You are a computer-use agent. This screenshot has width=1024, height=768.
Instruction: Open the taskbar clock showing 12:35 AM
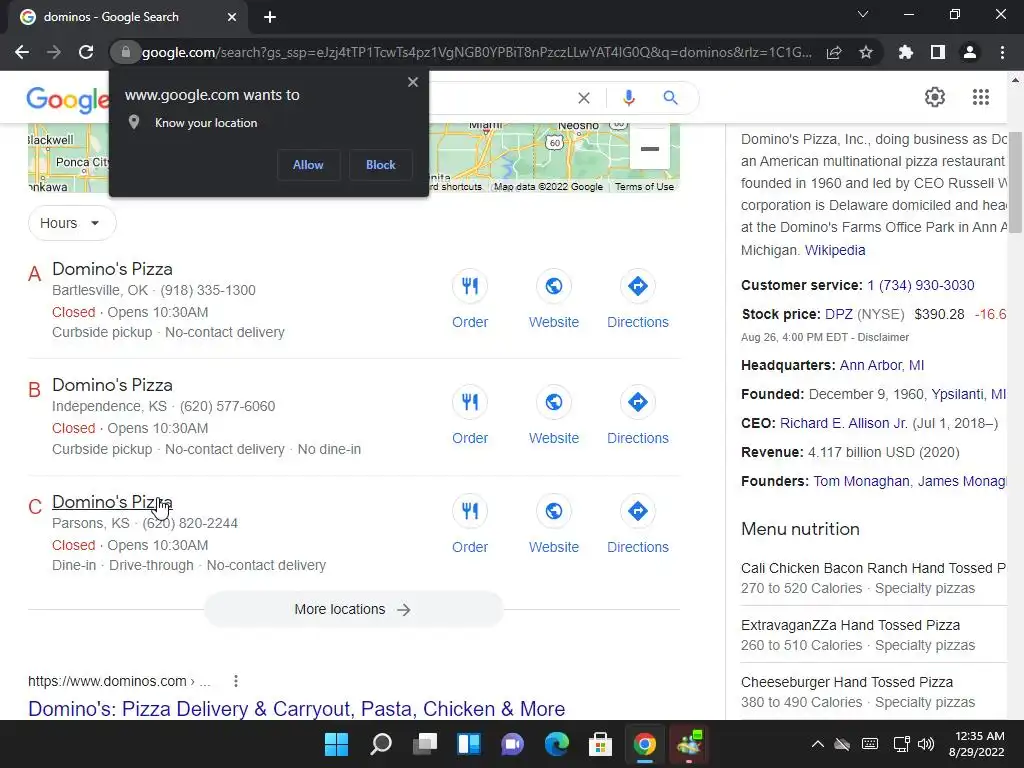[x=976, y=744]
